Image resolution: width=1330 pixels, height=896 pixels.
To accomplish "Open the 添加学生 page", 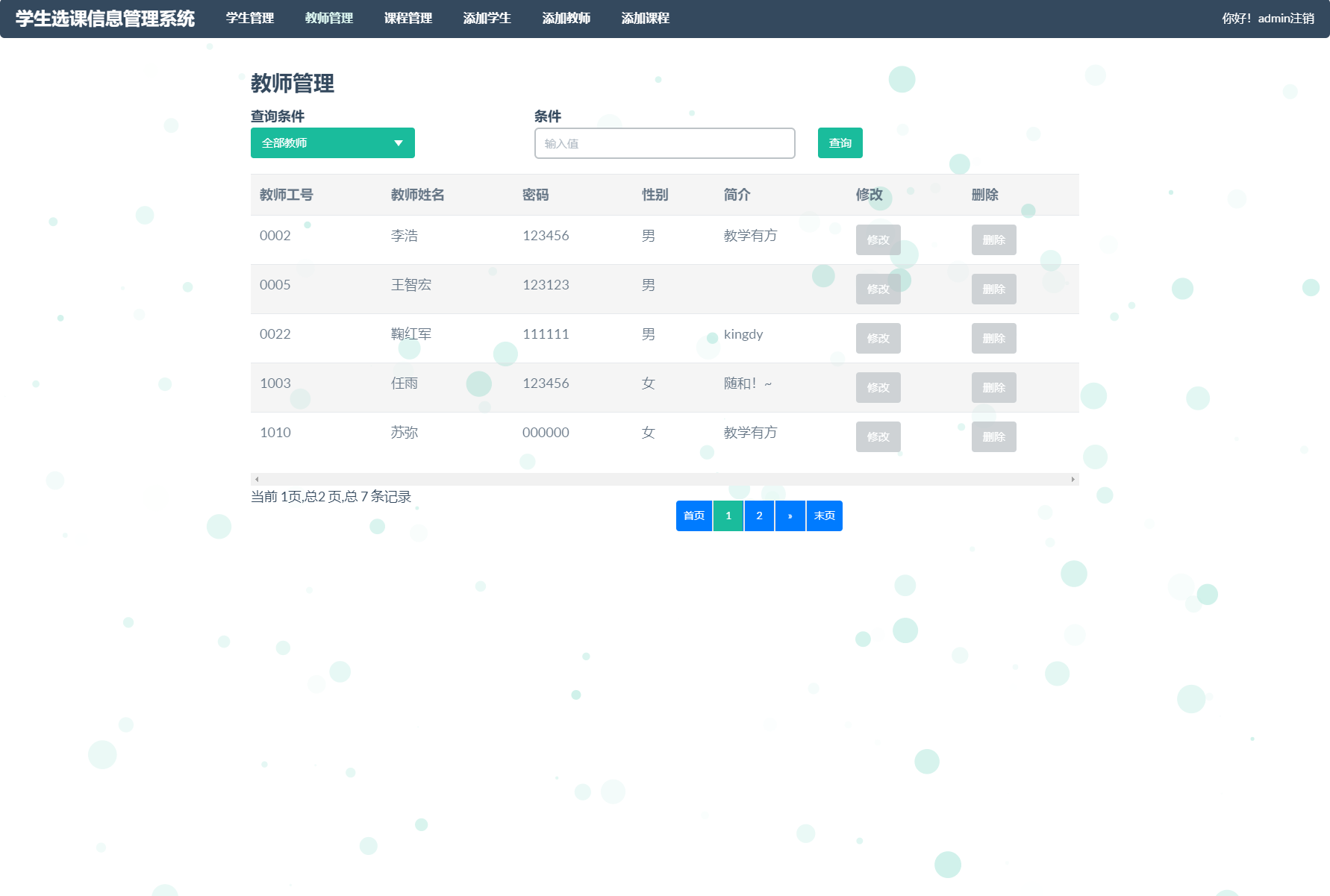I will coord(487,18).
